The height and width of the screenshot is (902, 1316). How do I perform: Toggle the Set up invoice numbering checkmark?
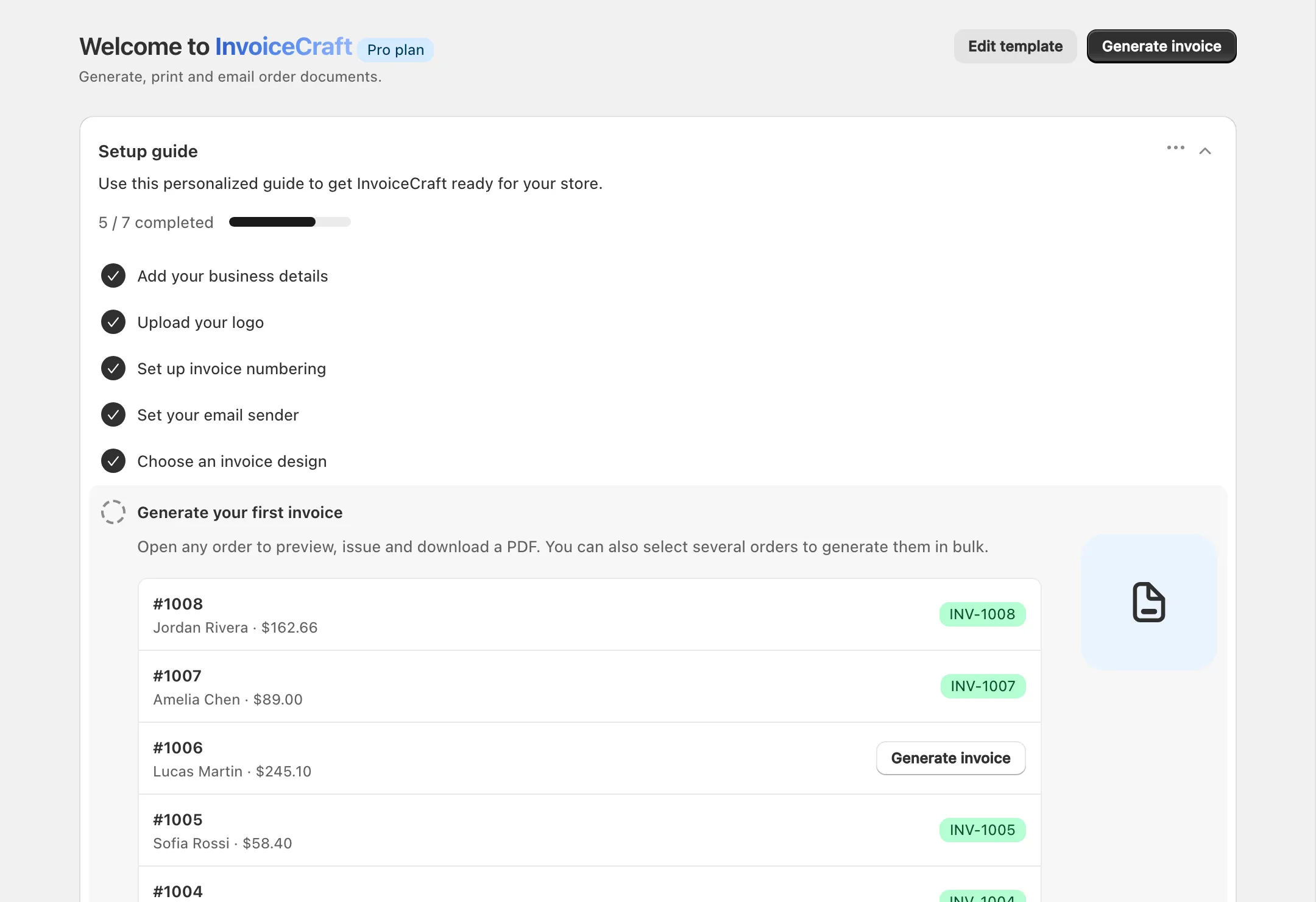click(x=113, y=369)
